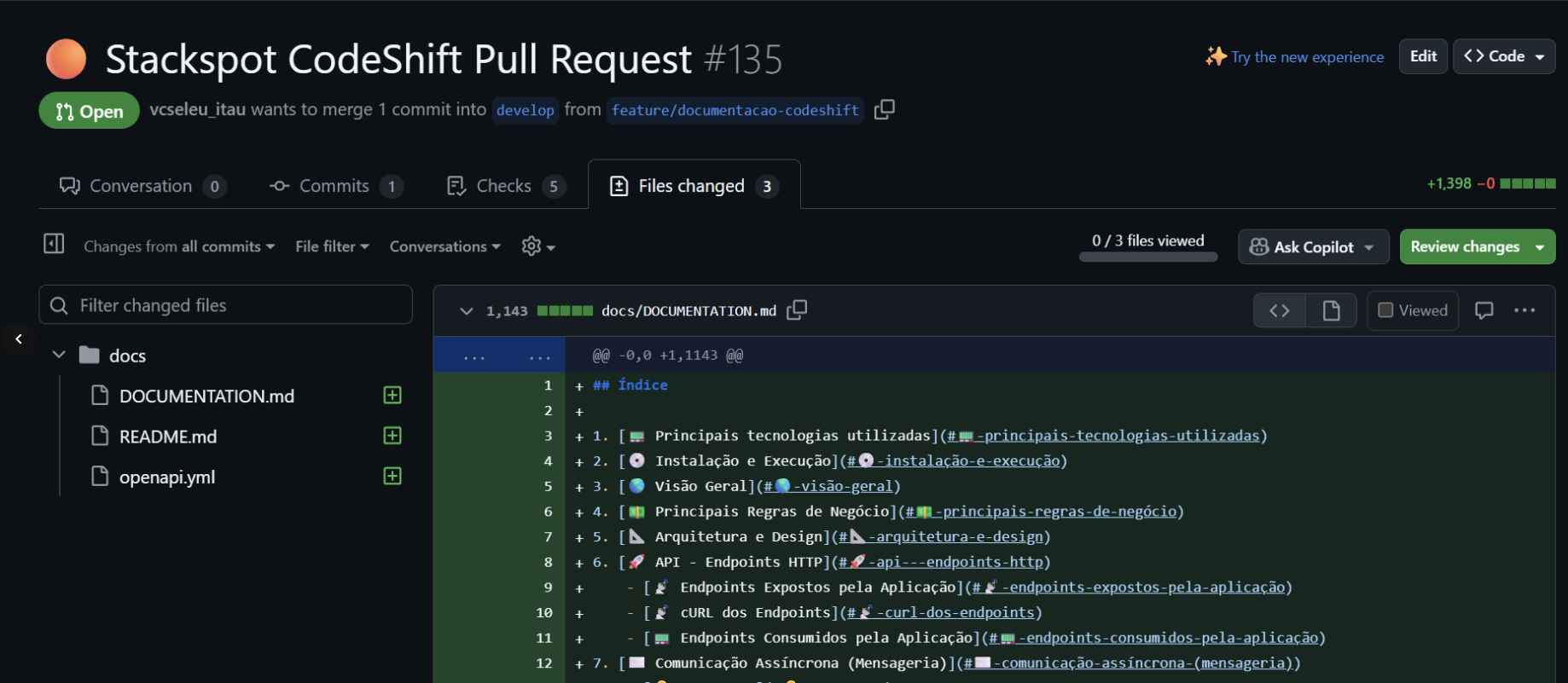Switch to the Checks tab
Screen dimensions: 1568x683
point(503,186)
